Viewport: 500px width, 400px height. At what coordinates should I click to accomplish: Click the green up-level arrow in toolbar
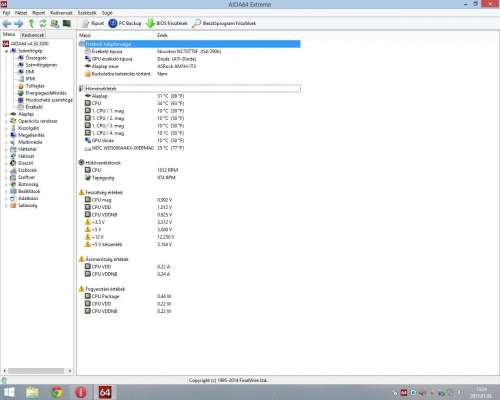[31, 23]
